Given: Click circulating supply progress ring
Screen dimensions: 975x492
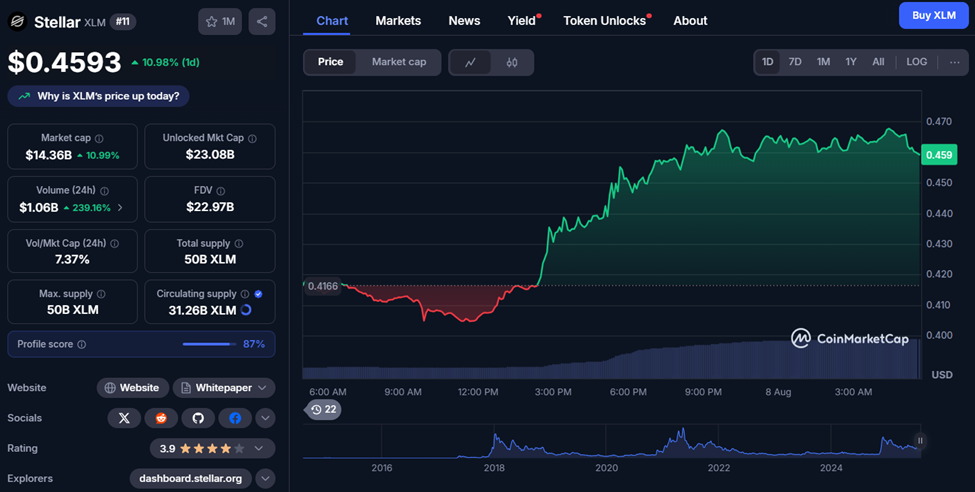Looking at the screenshot, I should coord(246,310).
